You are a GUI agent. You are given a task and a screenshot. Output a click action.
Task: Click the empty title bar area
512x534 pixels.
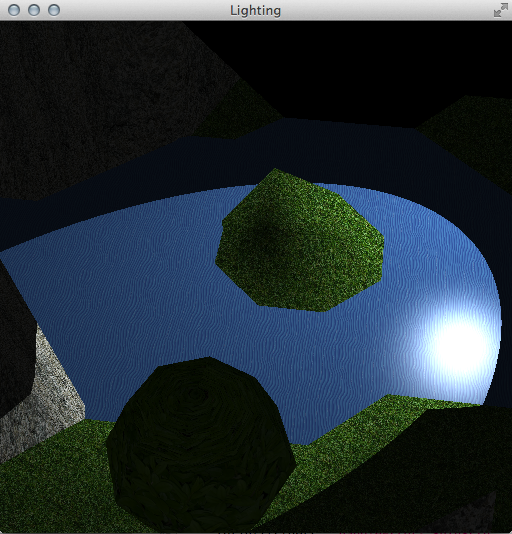[375, 10]
